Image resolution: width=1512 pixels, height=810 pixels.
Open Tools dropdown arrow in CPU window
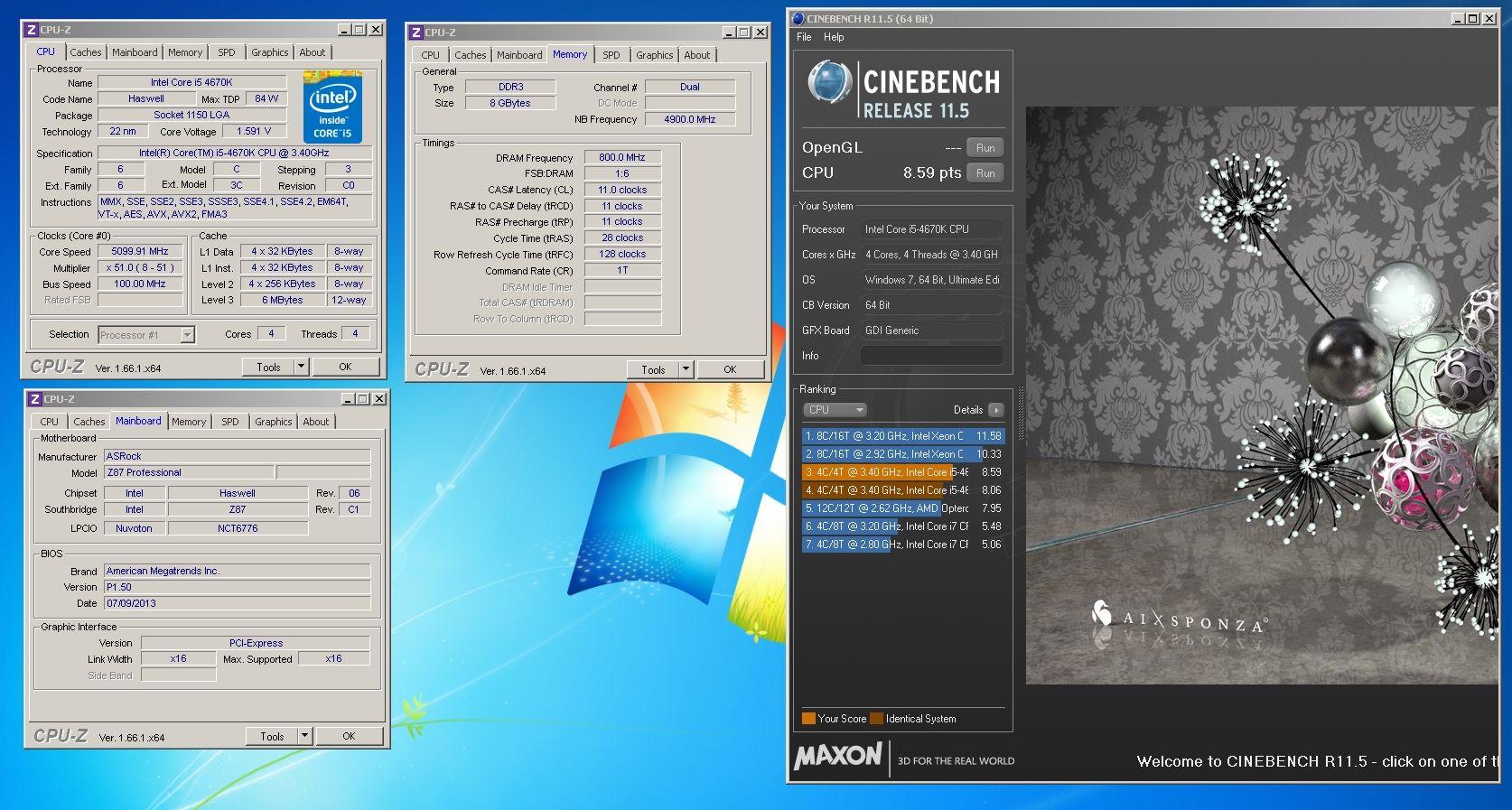click(x=302, y=367)
